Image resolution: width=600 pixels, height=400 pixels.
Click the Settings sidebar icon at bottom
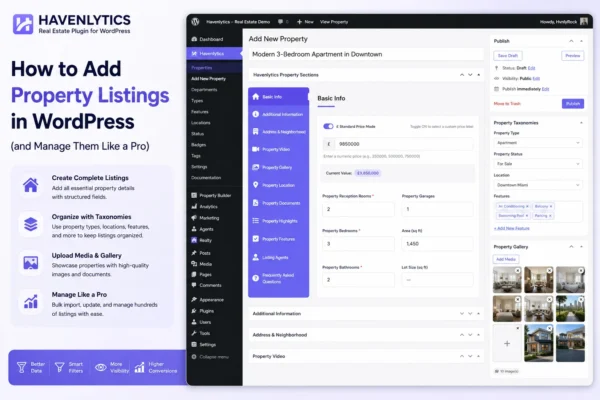point(194,344)
